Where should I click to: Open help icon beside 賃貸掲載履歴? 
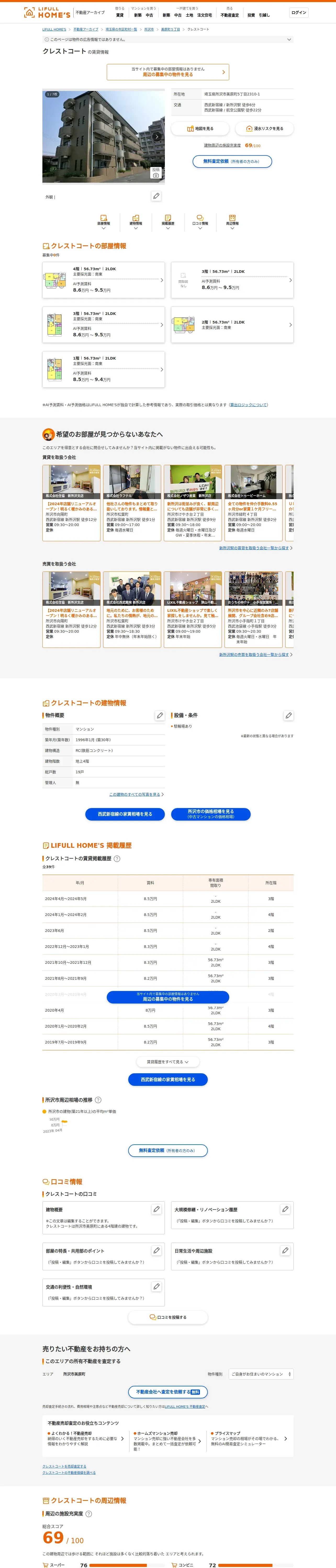[117, 859]
